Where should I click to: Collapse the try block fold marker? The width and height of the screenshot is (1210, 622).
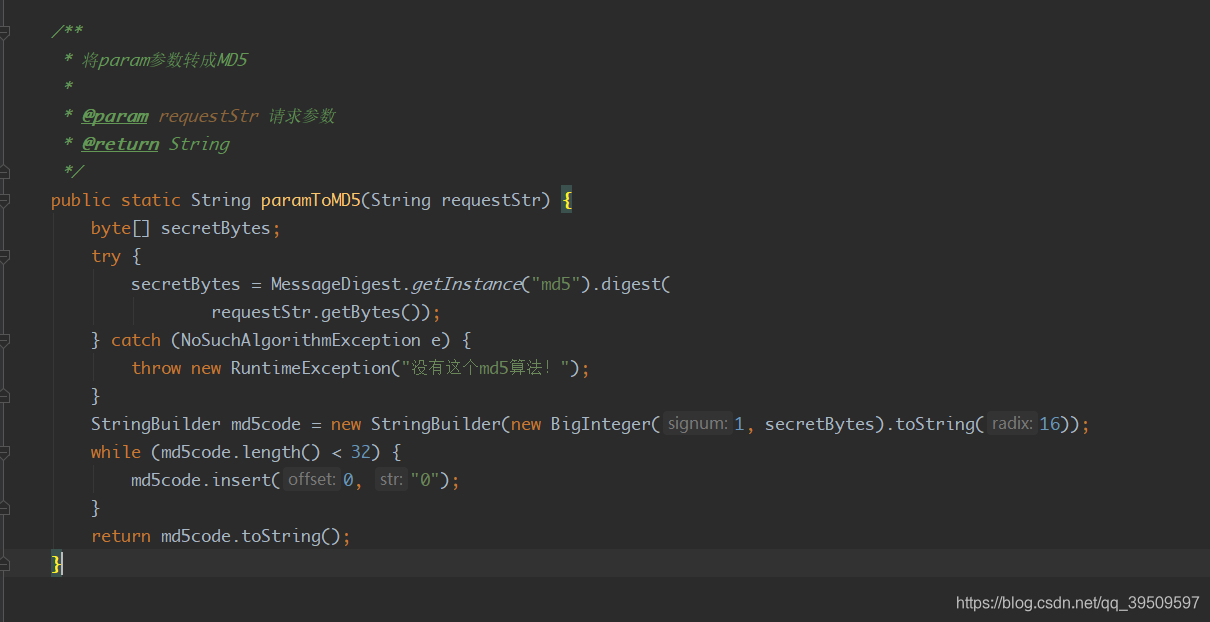tap(5, 257)
